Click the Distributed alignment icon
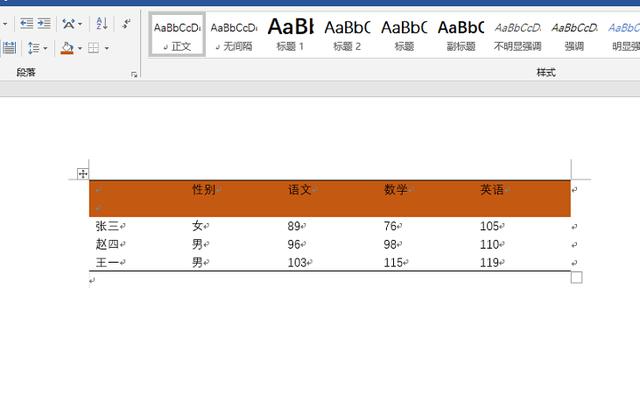 pyautogui.click(x=9, y=48)
